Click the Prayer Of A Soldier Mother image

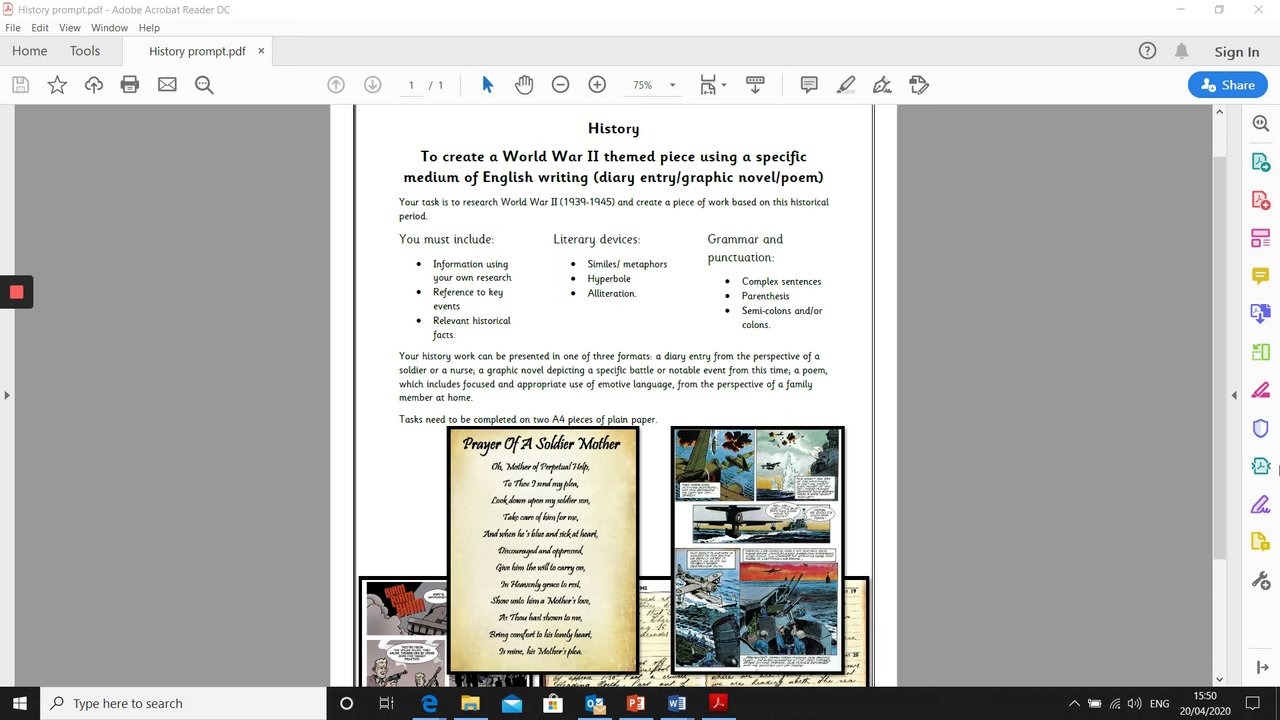541,550
